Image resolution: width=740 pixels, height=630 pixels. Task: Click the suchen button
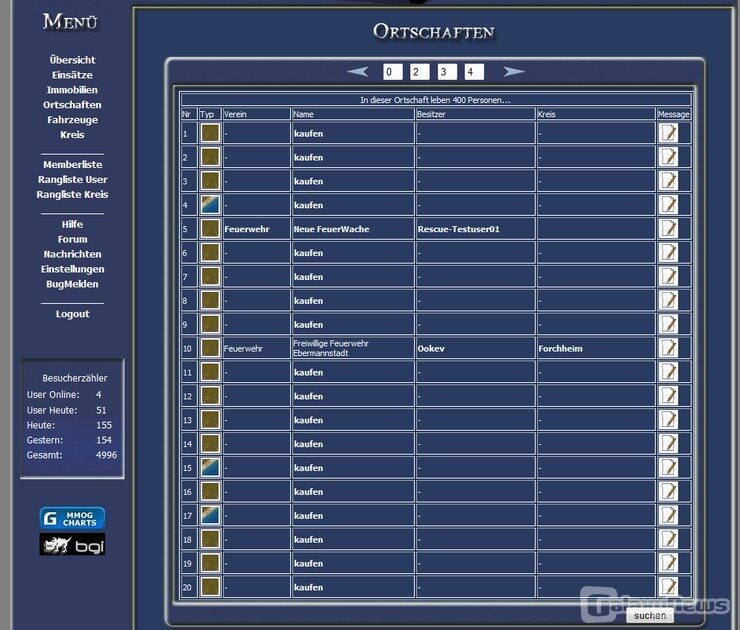[x=649, y=615]
